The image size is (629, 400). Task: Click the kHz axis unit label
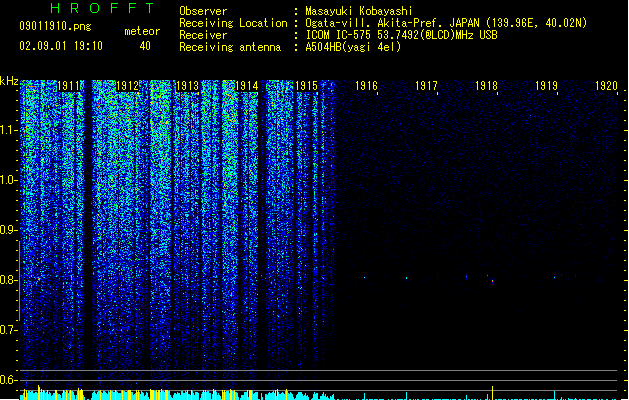coord(9,81)
